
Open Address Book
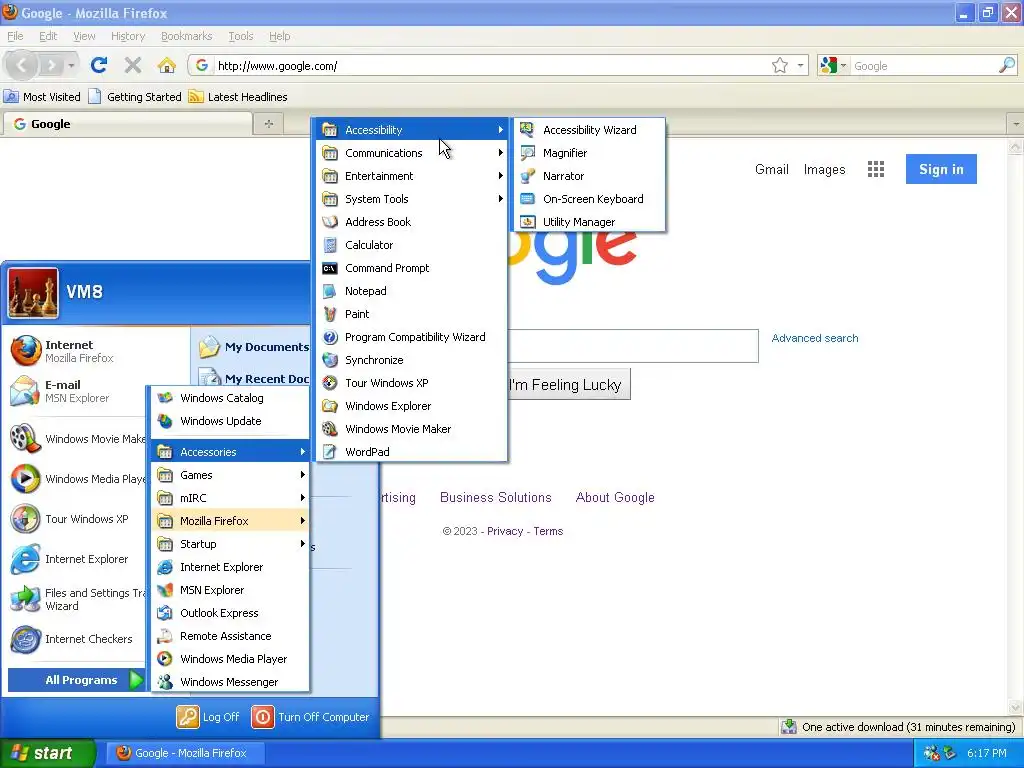[411, 222]
